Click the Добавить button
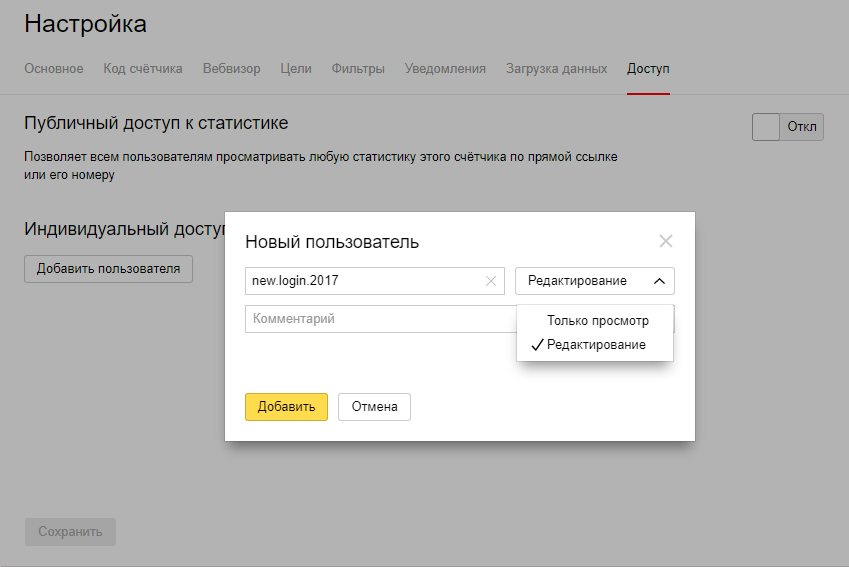849x567 pixels. (x=286, y=407)
